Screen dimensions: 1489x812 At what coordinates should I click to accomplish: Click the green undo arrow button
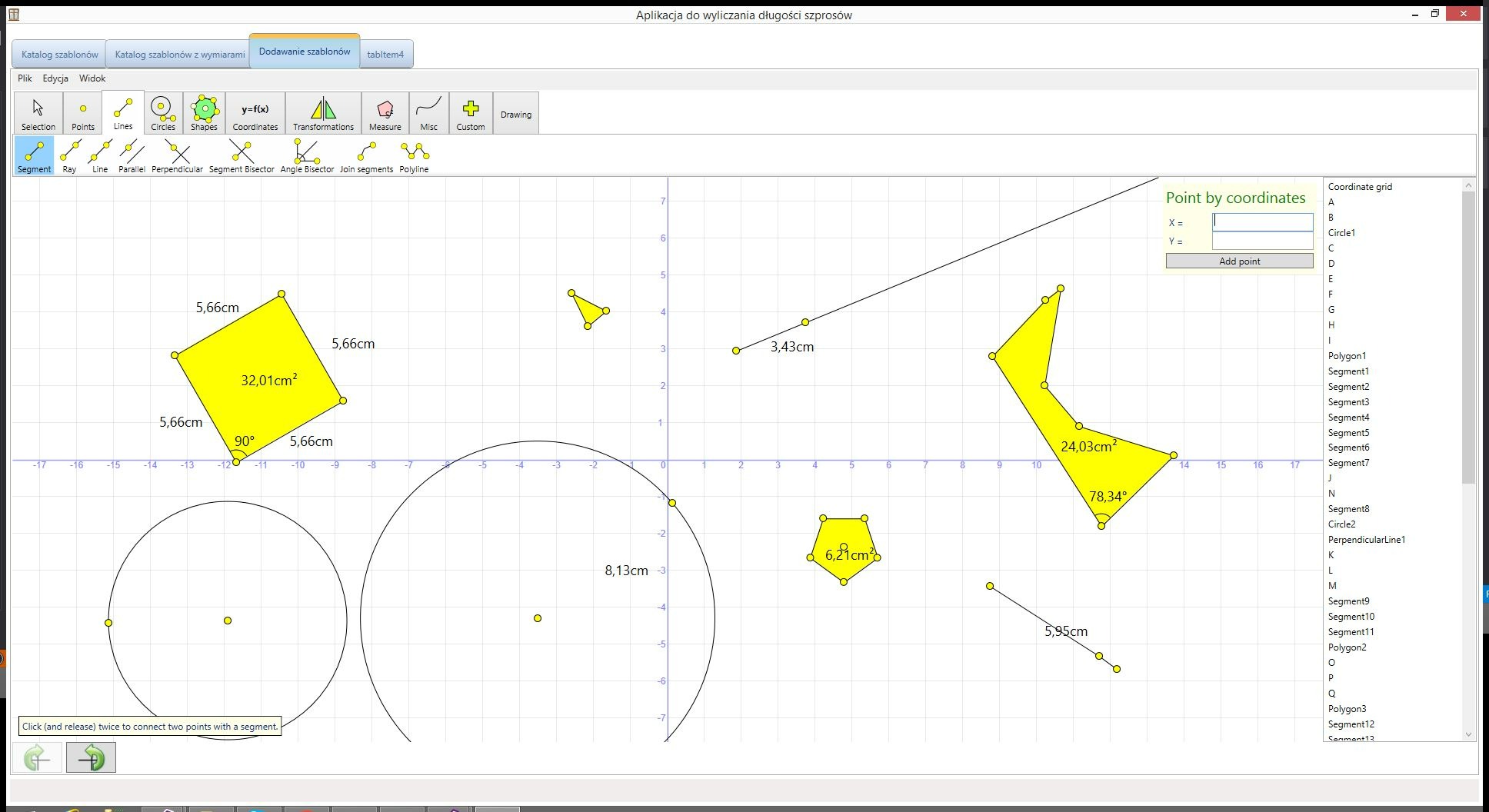37,758
